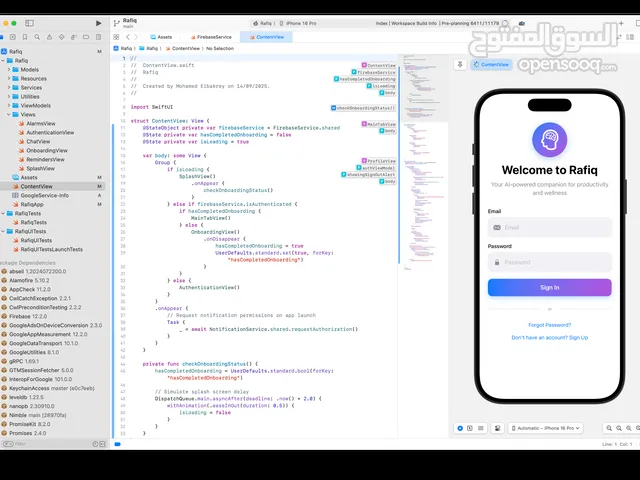The image size is (640, 480).
Task: Toggle the add editor split icon
Action: [630, 37]
